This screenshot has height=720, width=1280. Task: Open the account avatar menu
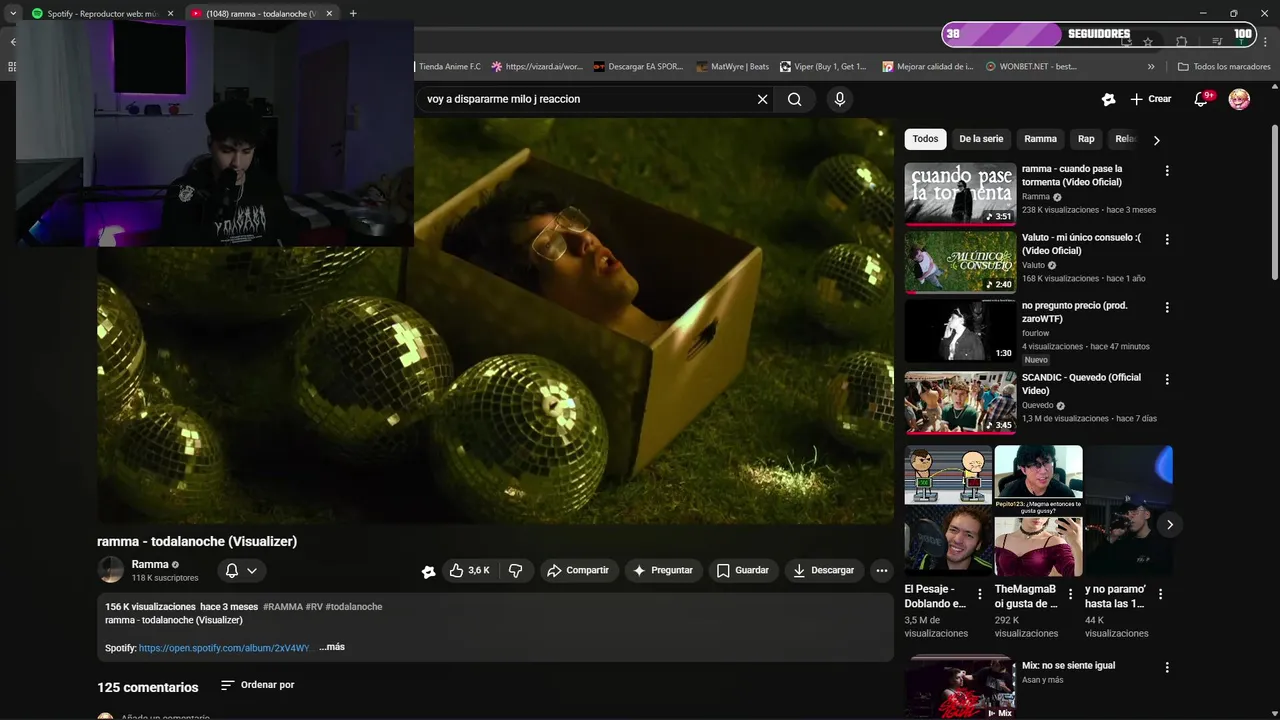pos(1239,99)
